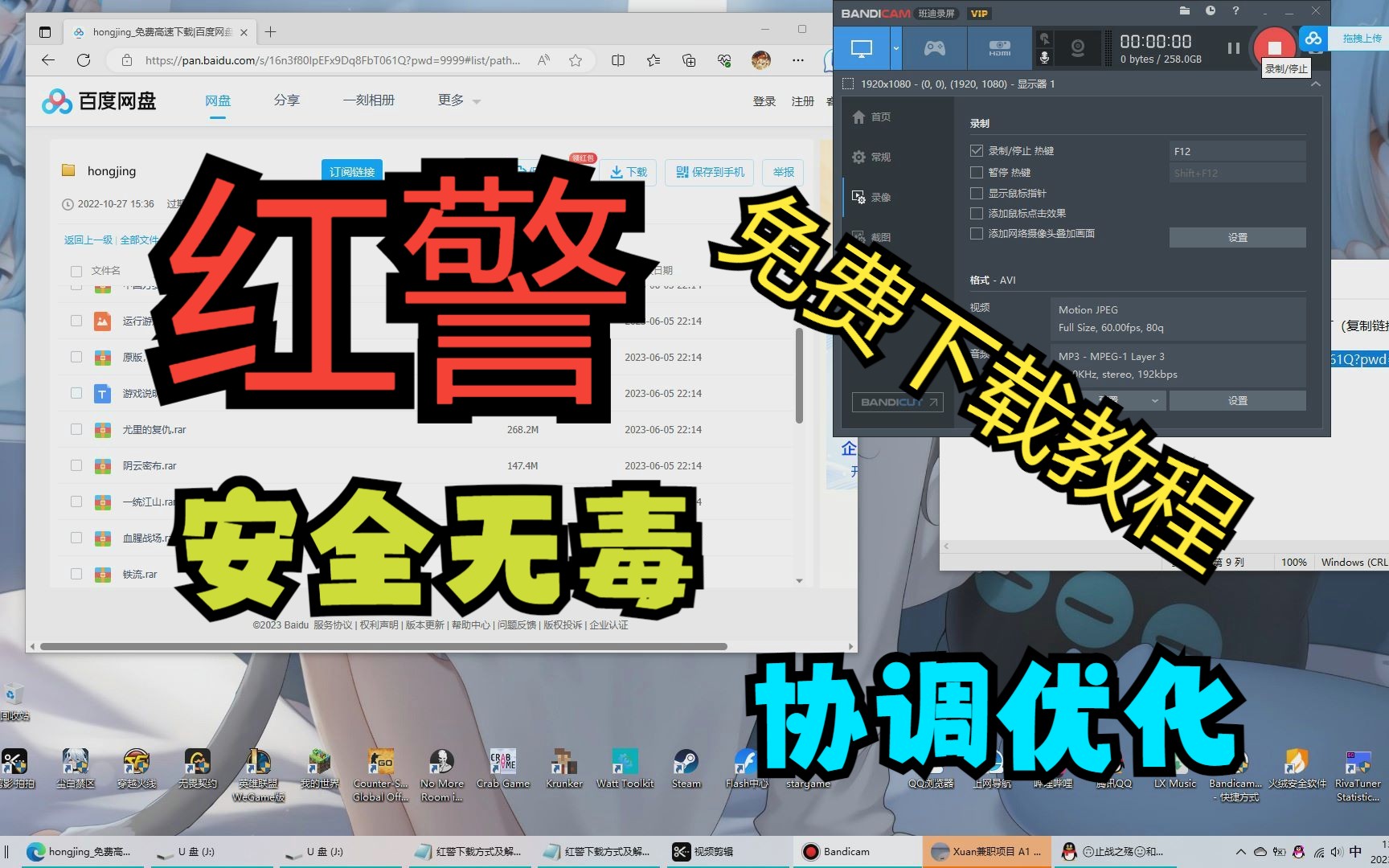Open the 首页 section in Bandicam sidebar

(x=872, y=117)
